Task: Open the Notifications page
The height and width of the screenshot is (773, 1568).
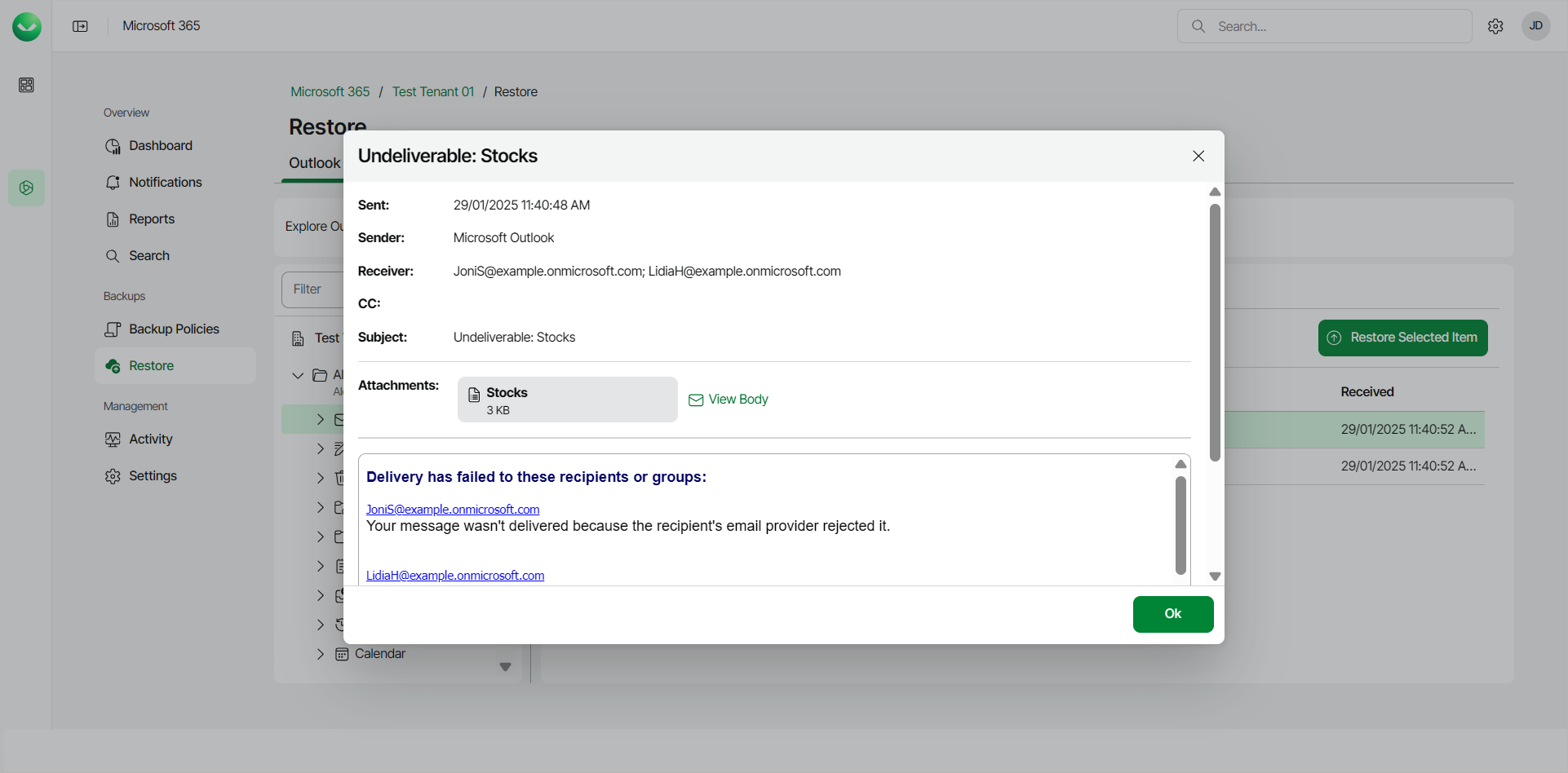Action: (x=165, y=183)
